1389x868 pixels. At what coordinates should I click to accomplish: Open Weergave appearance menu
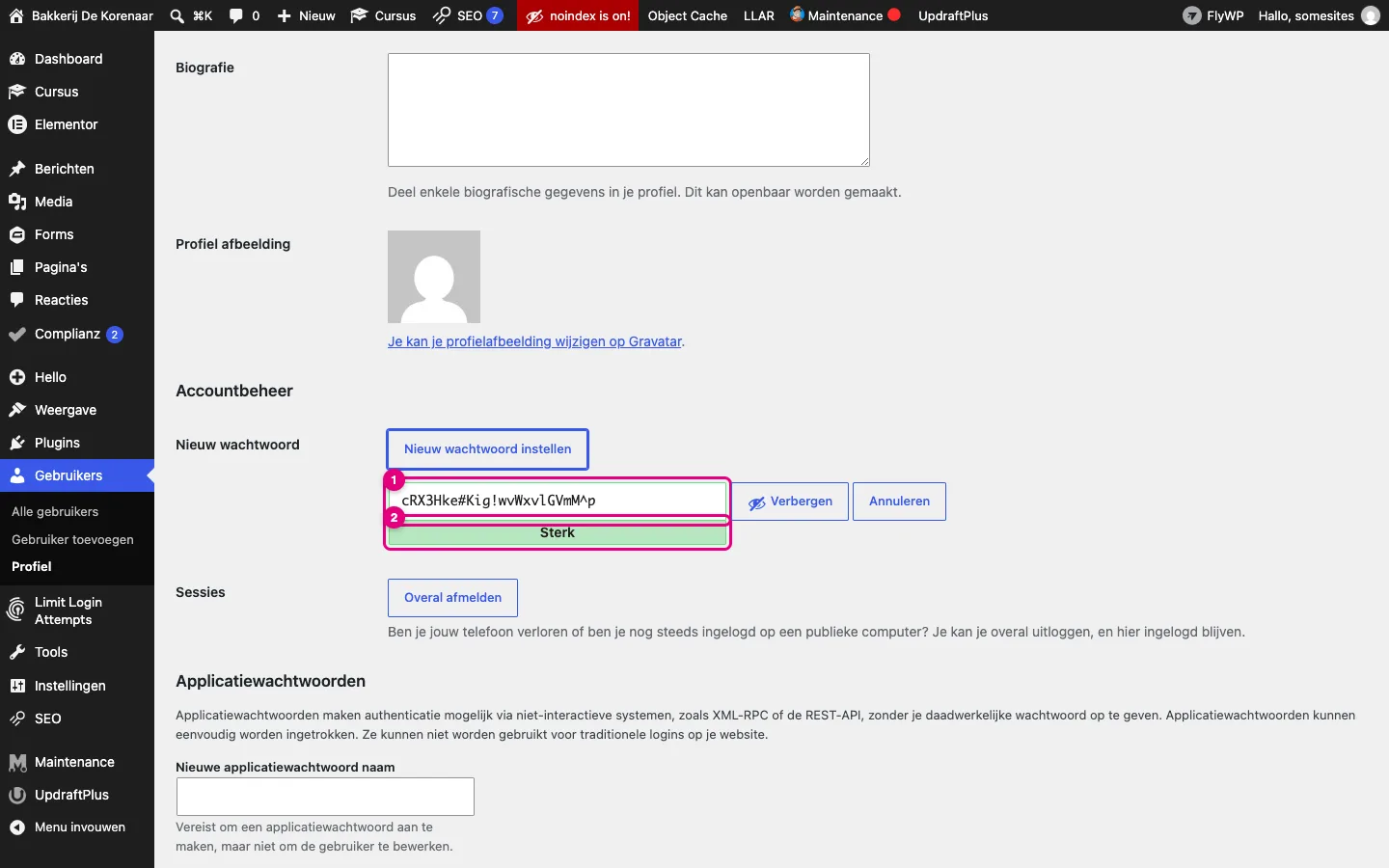pyautogui.click(x=77, y=410)
